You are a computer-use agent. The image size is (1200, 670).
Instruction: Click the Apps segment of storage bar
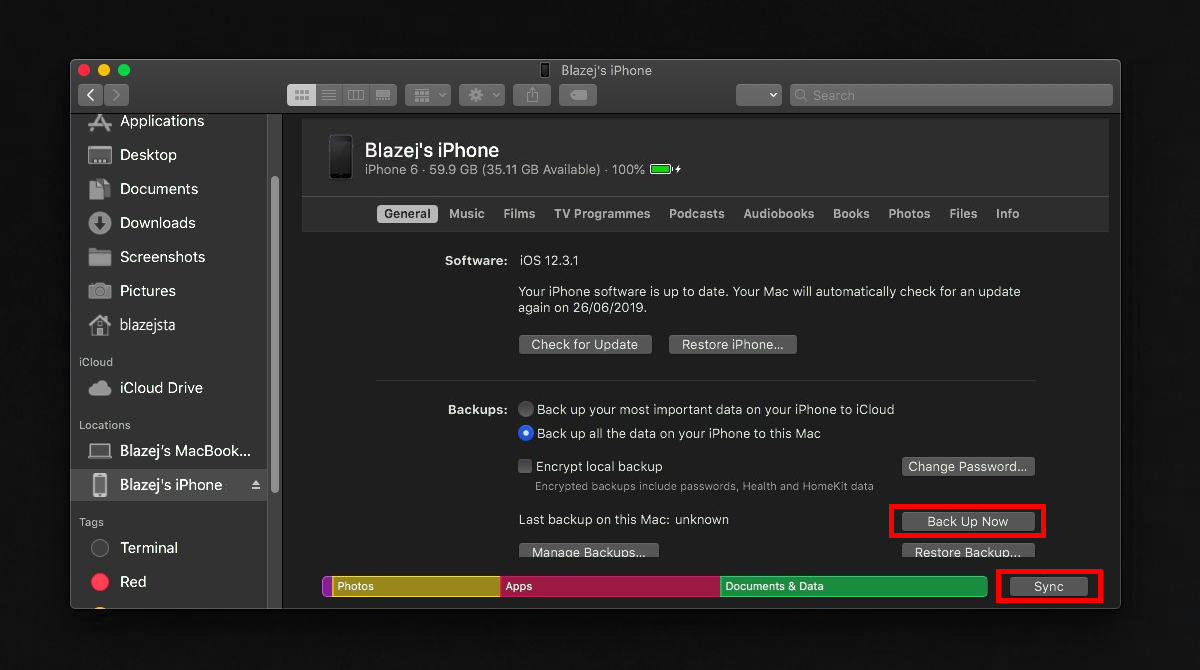pos(610,587)
